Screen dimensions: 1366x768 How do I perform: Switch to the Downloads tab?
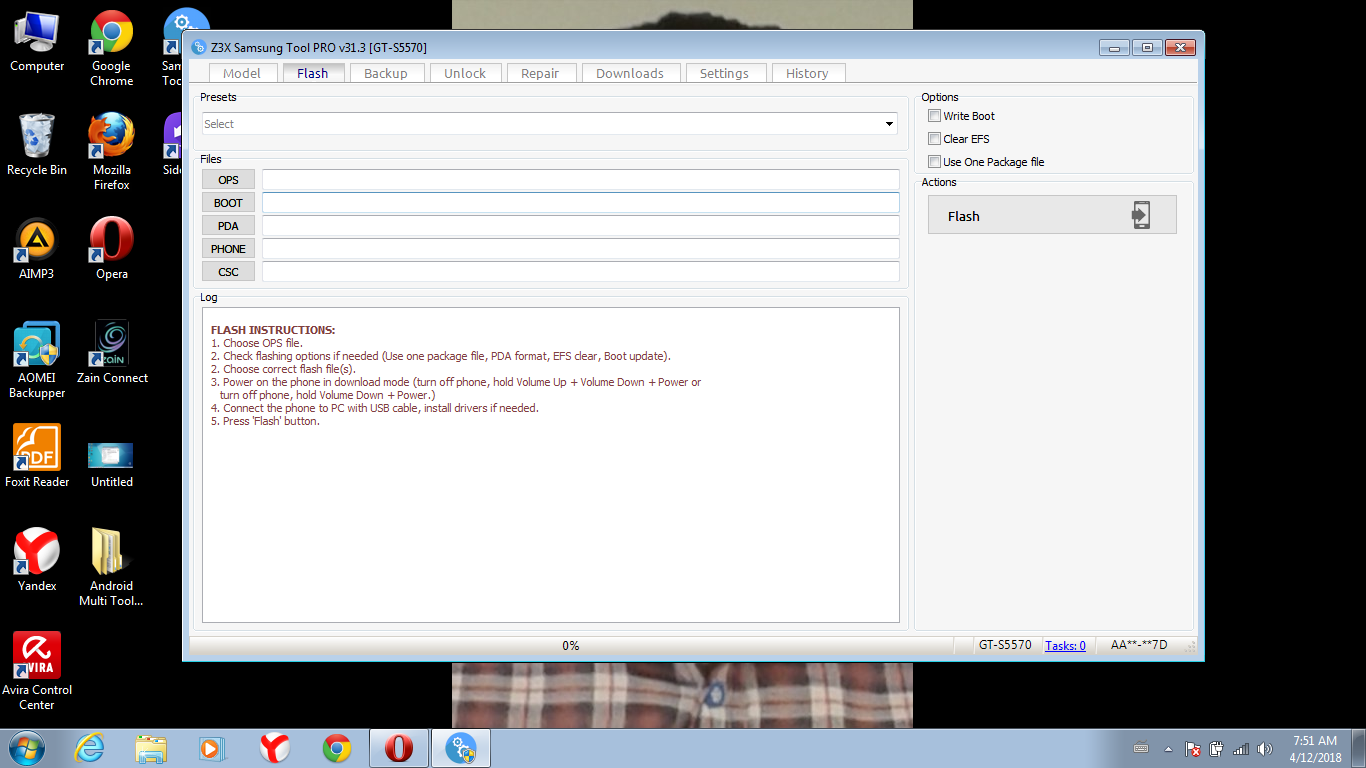[630, 73]
